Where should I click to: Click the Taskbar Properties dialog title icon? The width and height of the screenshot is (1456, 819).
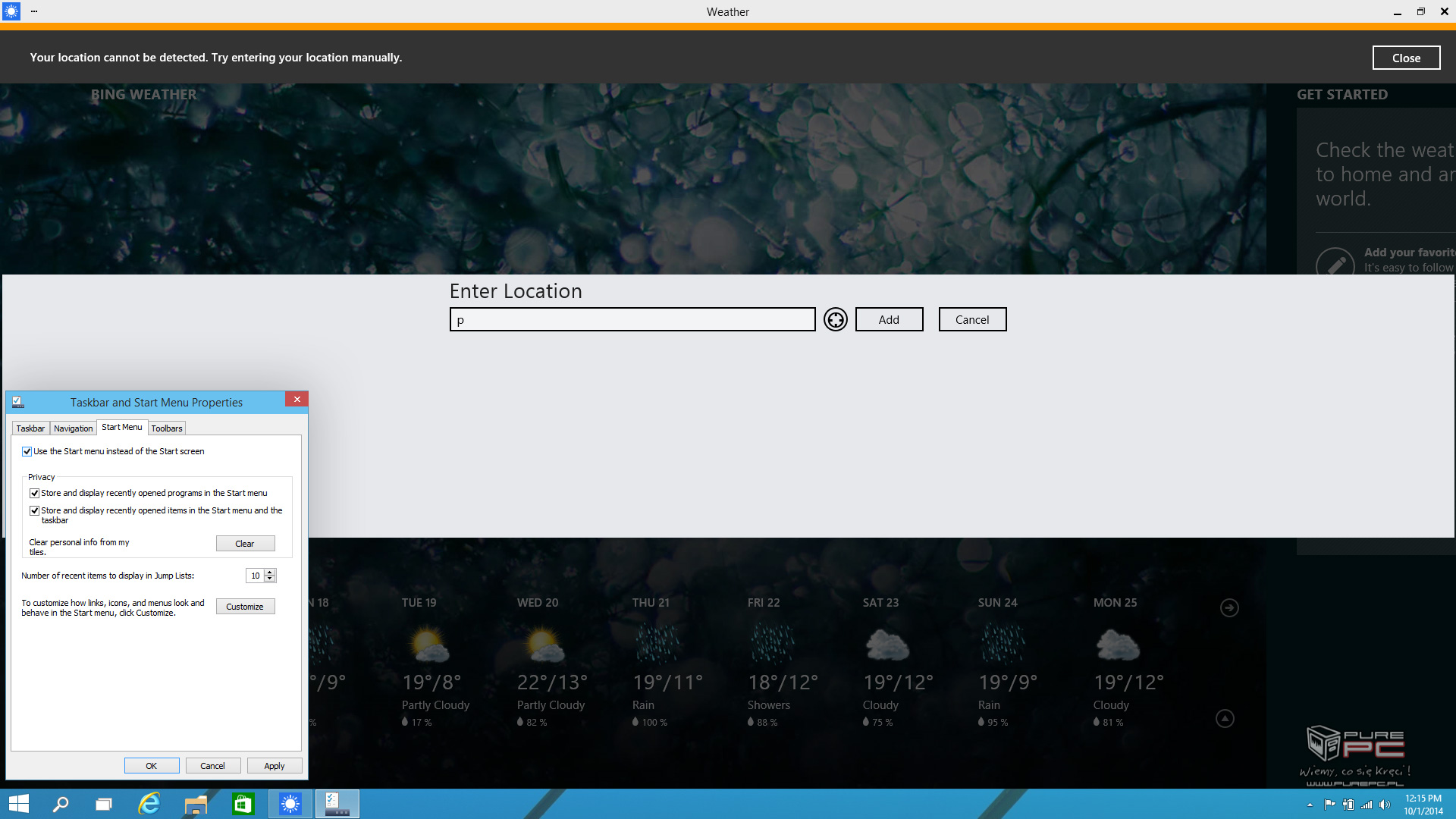18,402
